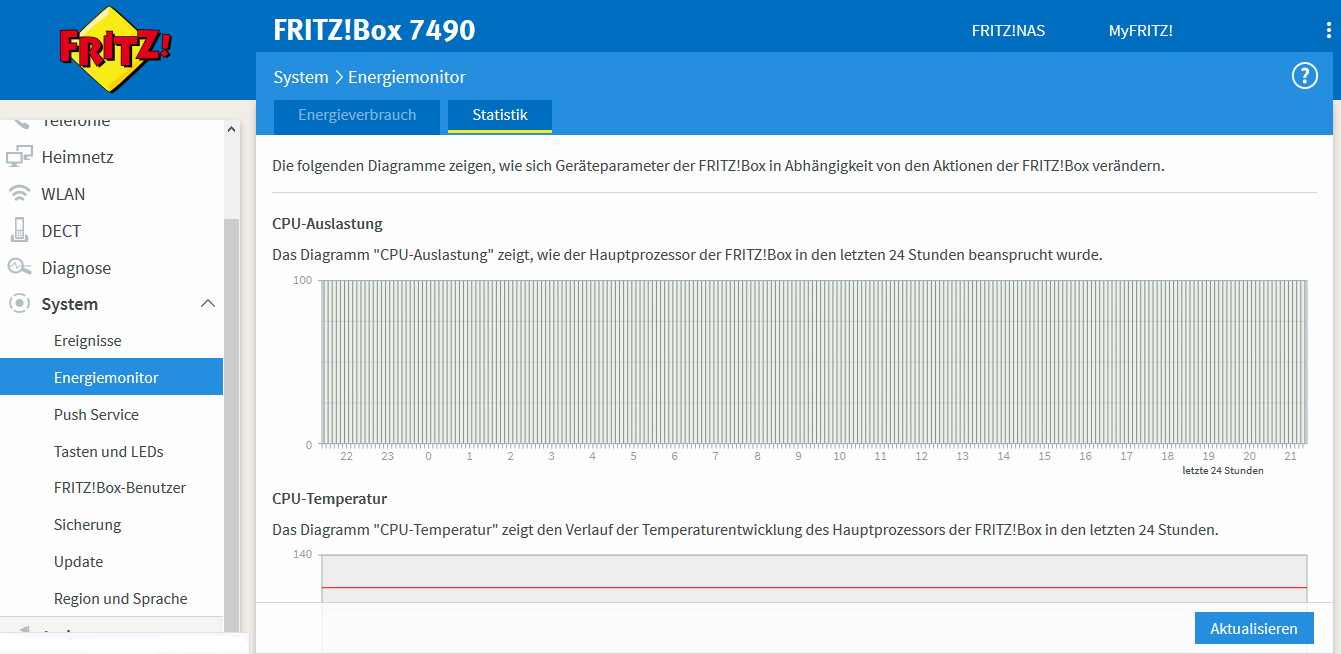
Task: Switch to the Energieverbrauch tab
Action: pos(357,115)
